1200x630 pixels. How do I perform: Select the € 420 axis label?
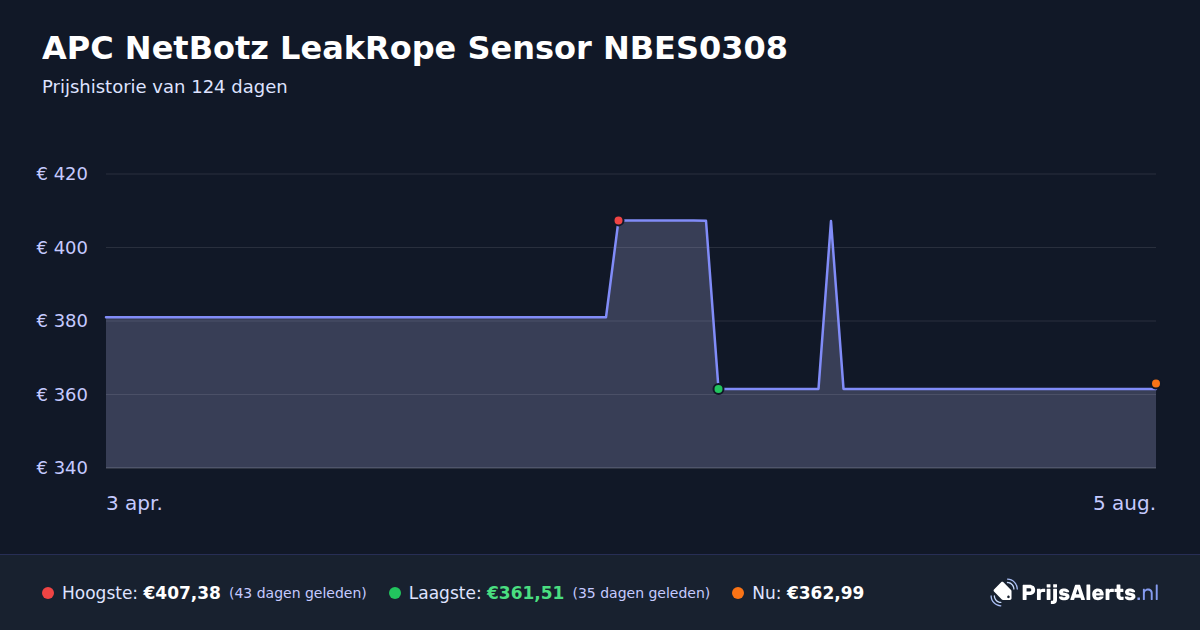[62, 174]
